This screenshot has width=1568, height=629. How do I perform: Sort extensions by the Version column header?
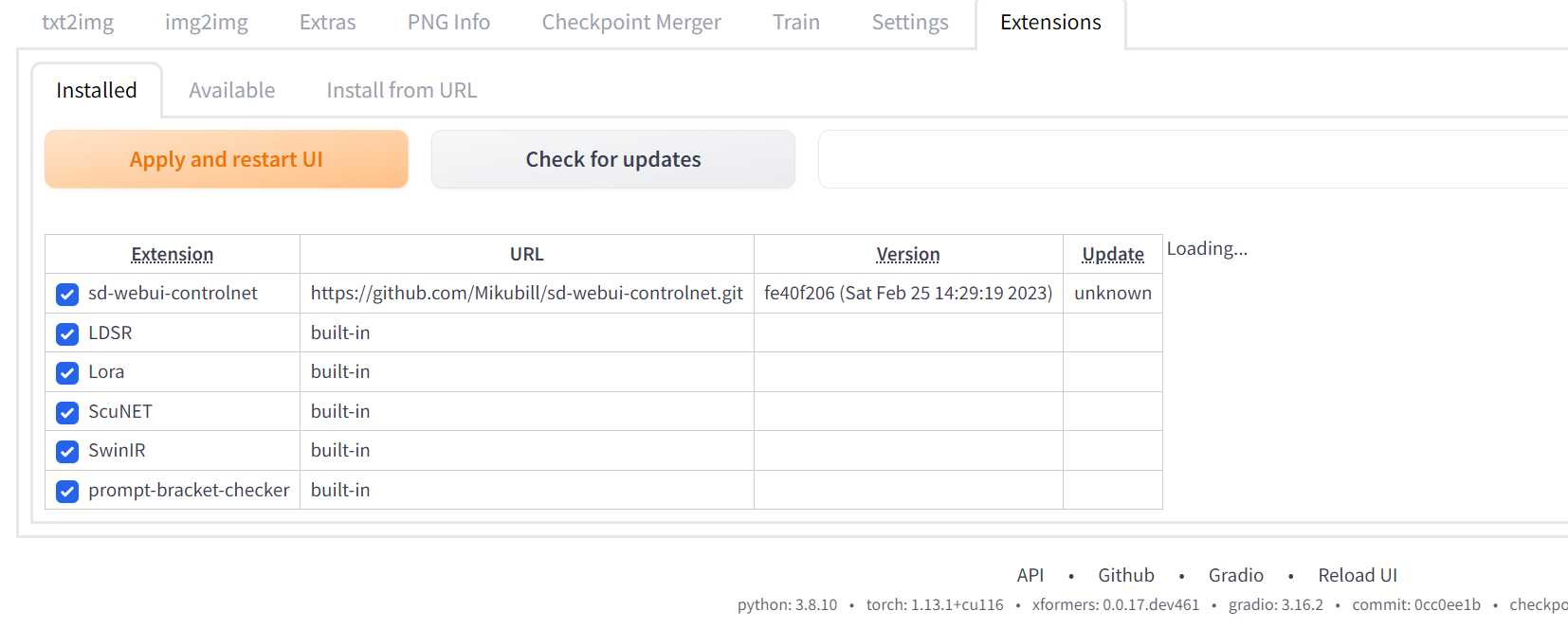pyautogui.click(x=907, y=254)
